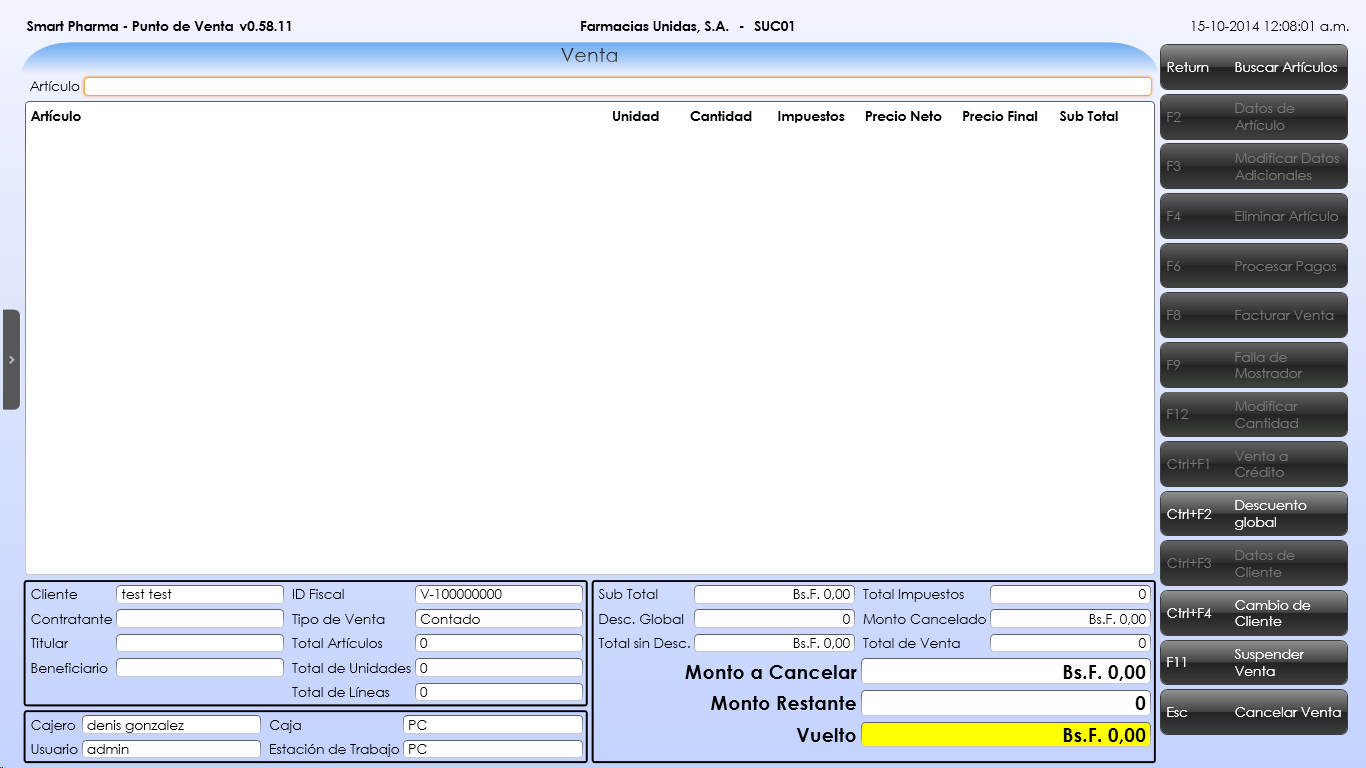Click the Caja field
The width and height of the screenshot is (1366, 768).
[493, 725]
